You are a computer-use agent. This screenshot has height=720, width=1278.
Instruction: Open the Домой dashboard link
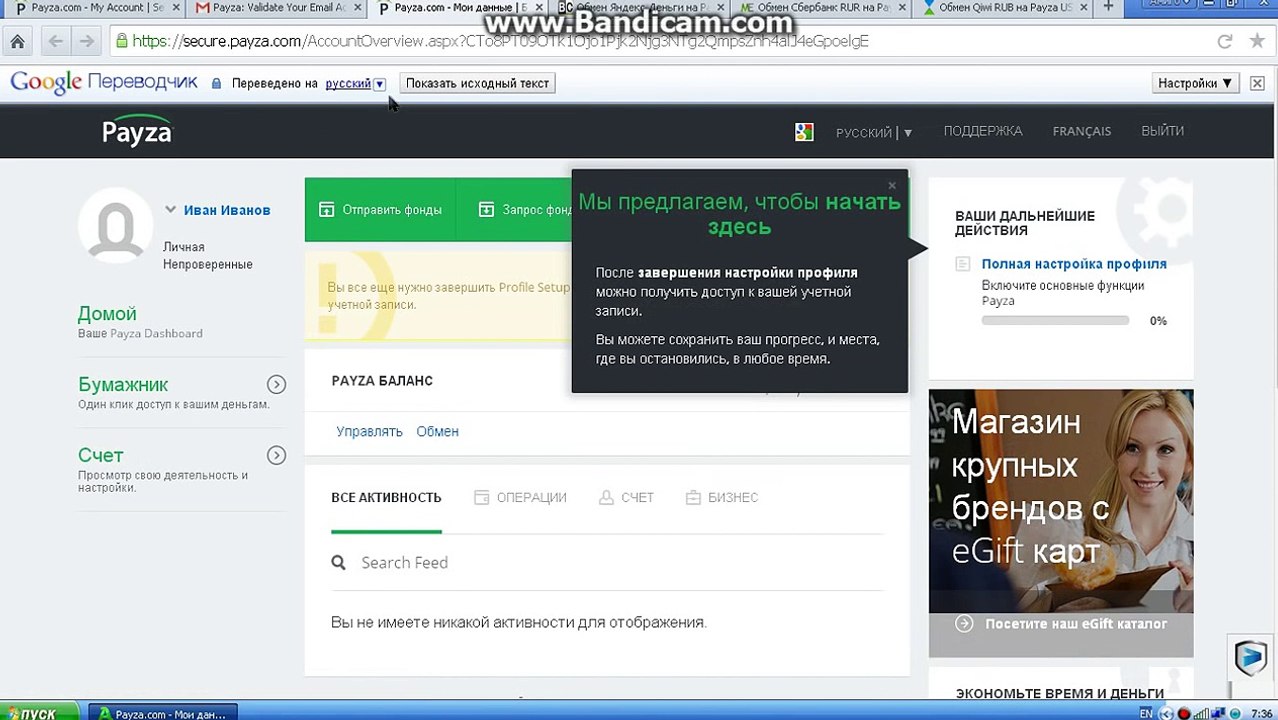coord(107,314)
